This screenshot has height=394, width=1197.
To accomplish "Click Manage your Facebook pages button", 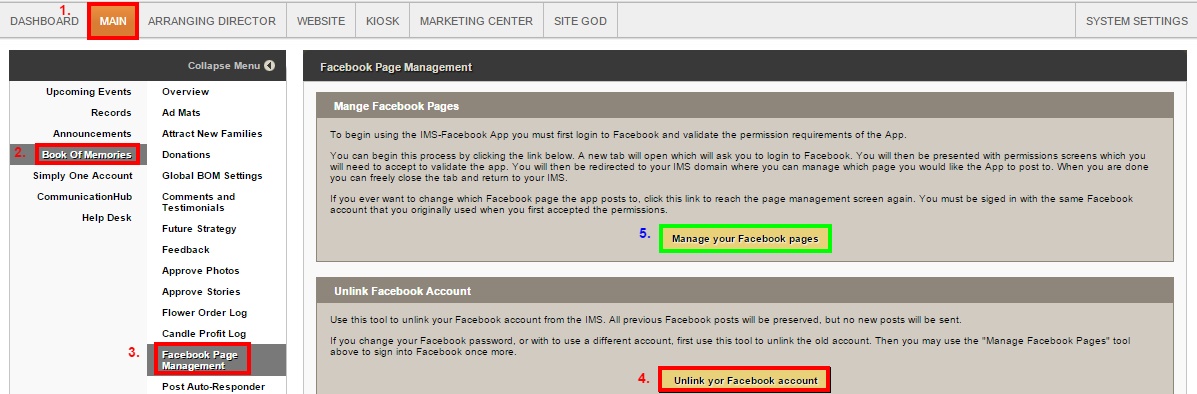I will (x=745, y=239).
